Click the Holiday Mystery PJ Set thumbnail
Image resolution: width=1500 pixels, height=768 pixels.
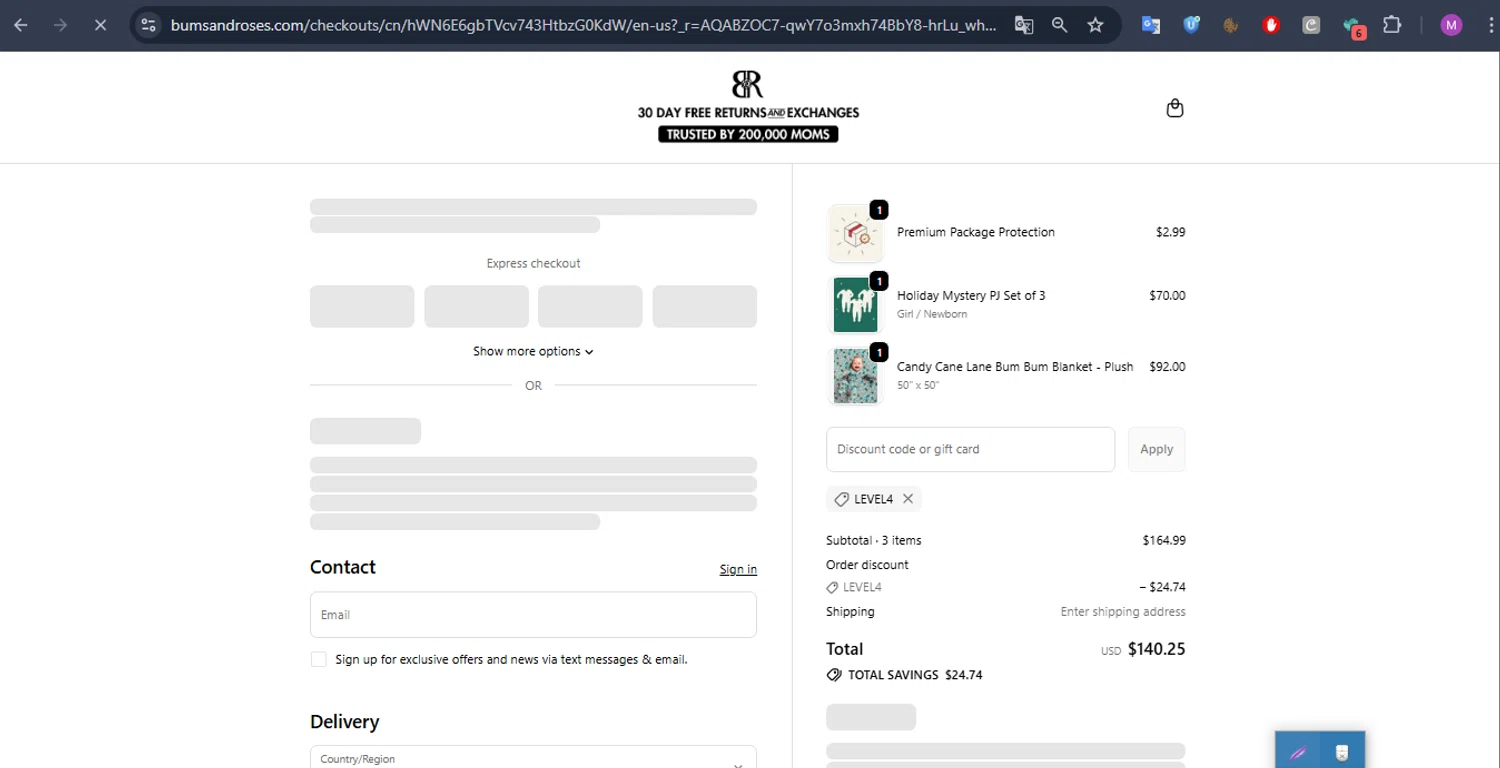click(855, 305)
